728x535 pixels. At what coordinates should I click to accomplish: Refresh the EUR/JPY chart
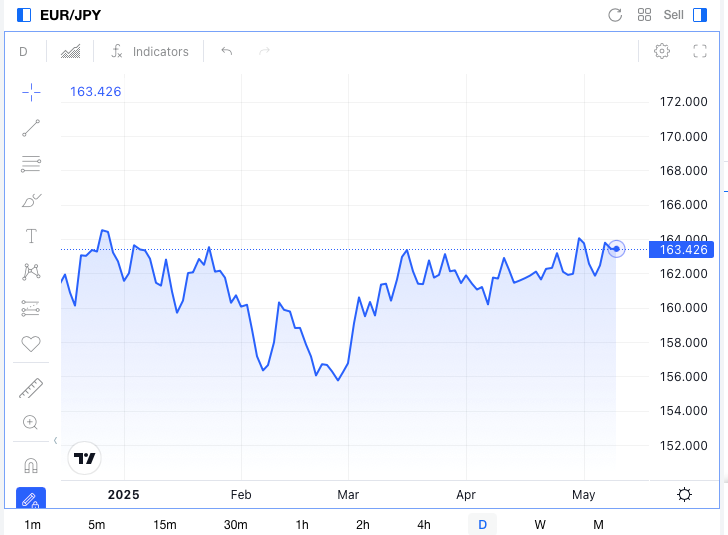pos(615,15)
